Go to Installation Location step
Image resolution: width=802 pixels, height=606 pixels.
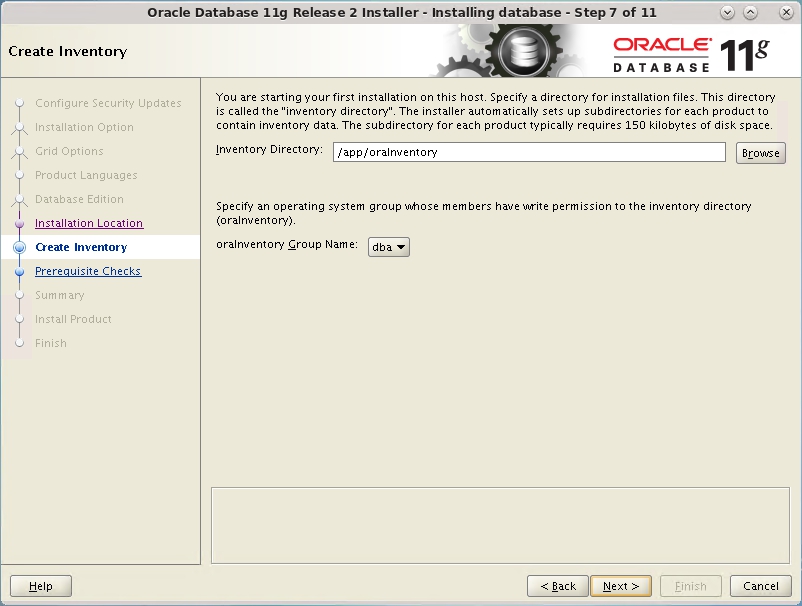tap(89, 223)
